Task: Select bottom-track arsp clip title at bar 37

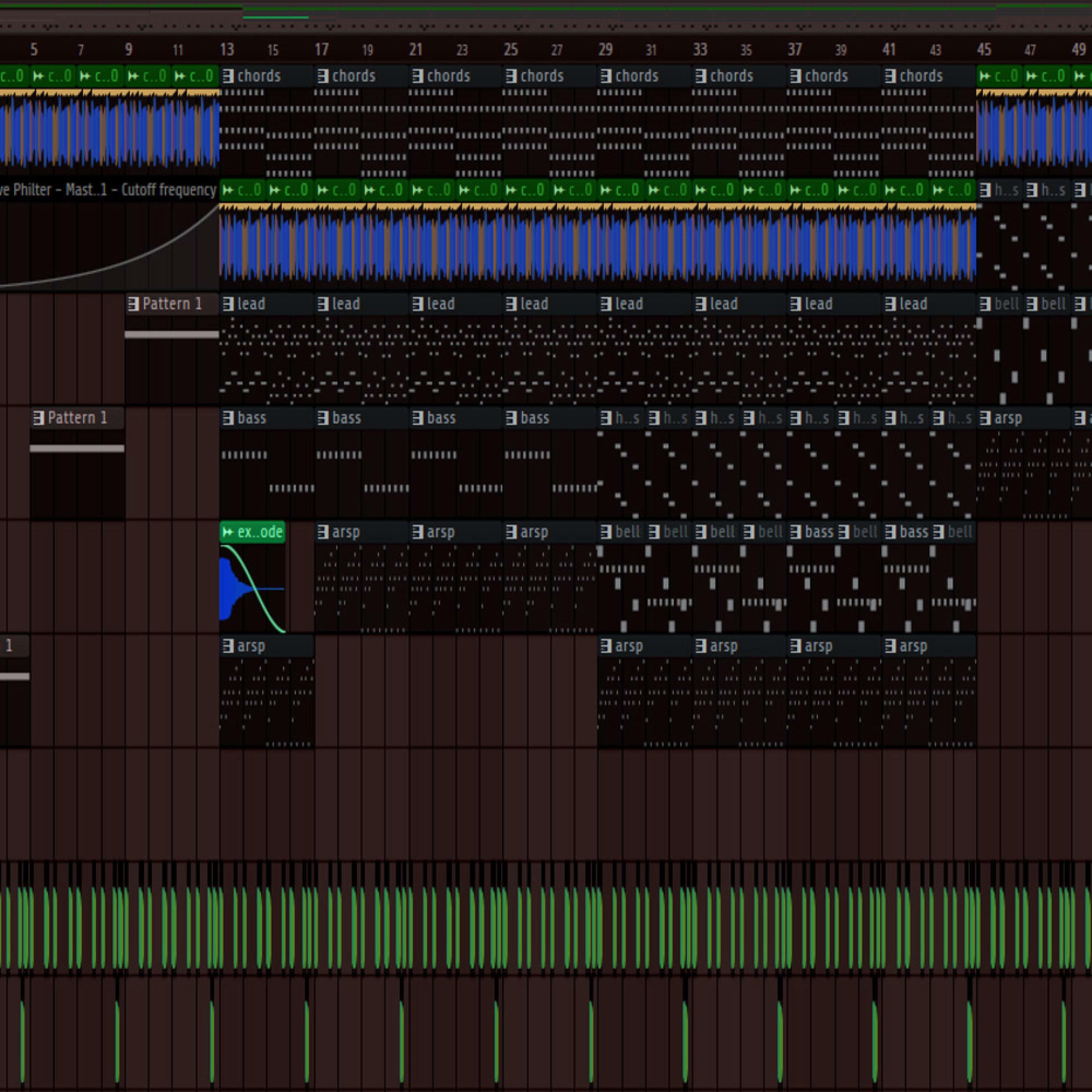Action: coord(818,646)
